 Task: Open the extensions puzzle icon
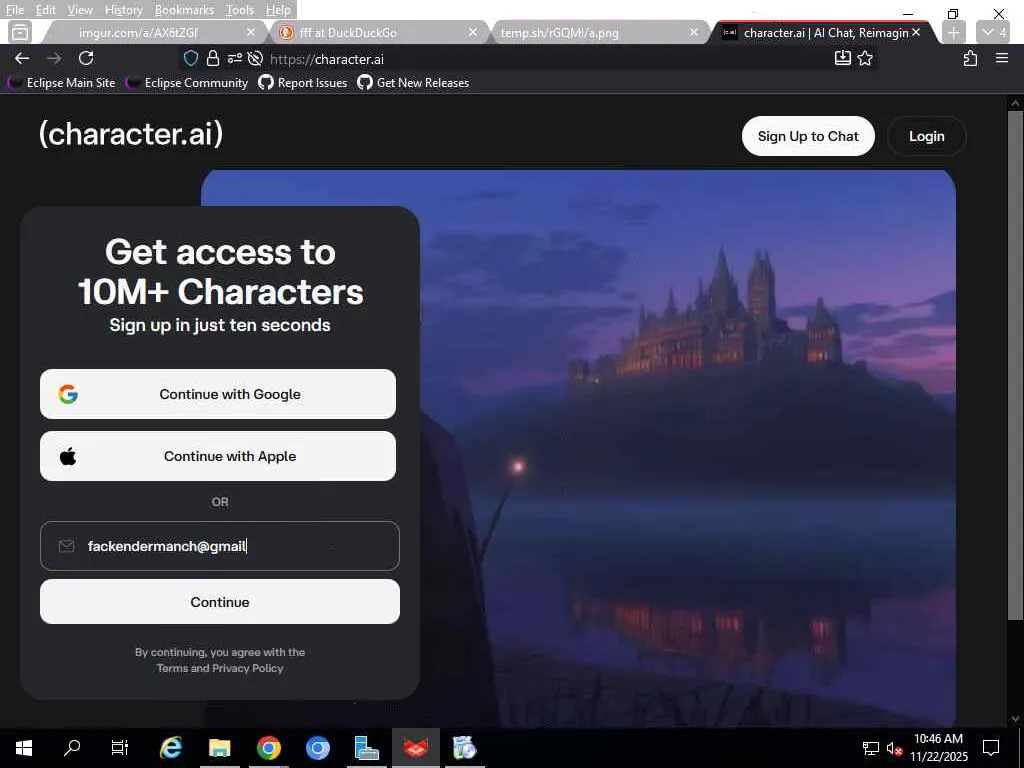(970, 58)
